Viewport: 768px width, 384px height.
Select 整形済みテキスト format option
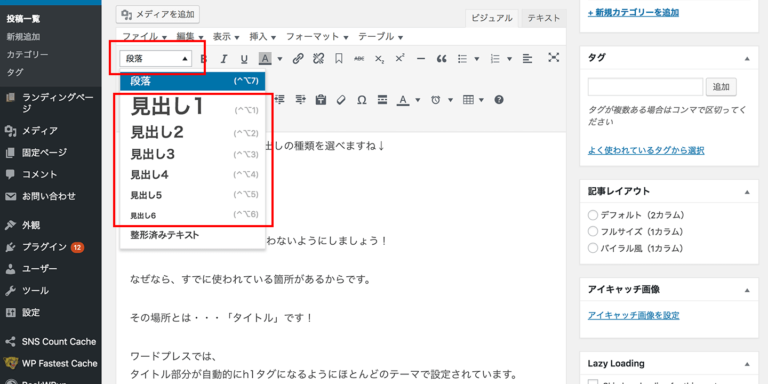coord(192,235)
